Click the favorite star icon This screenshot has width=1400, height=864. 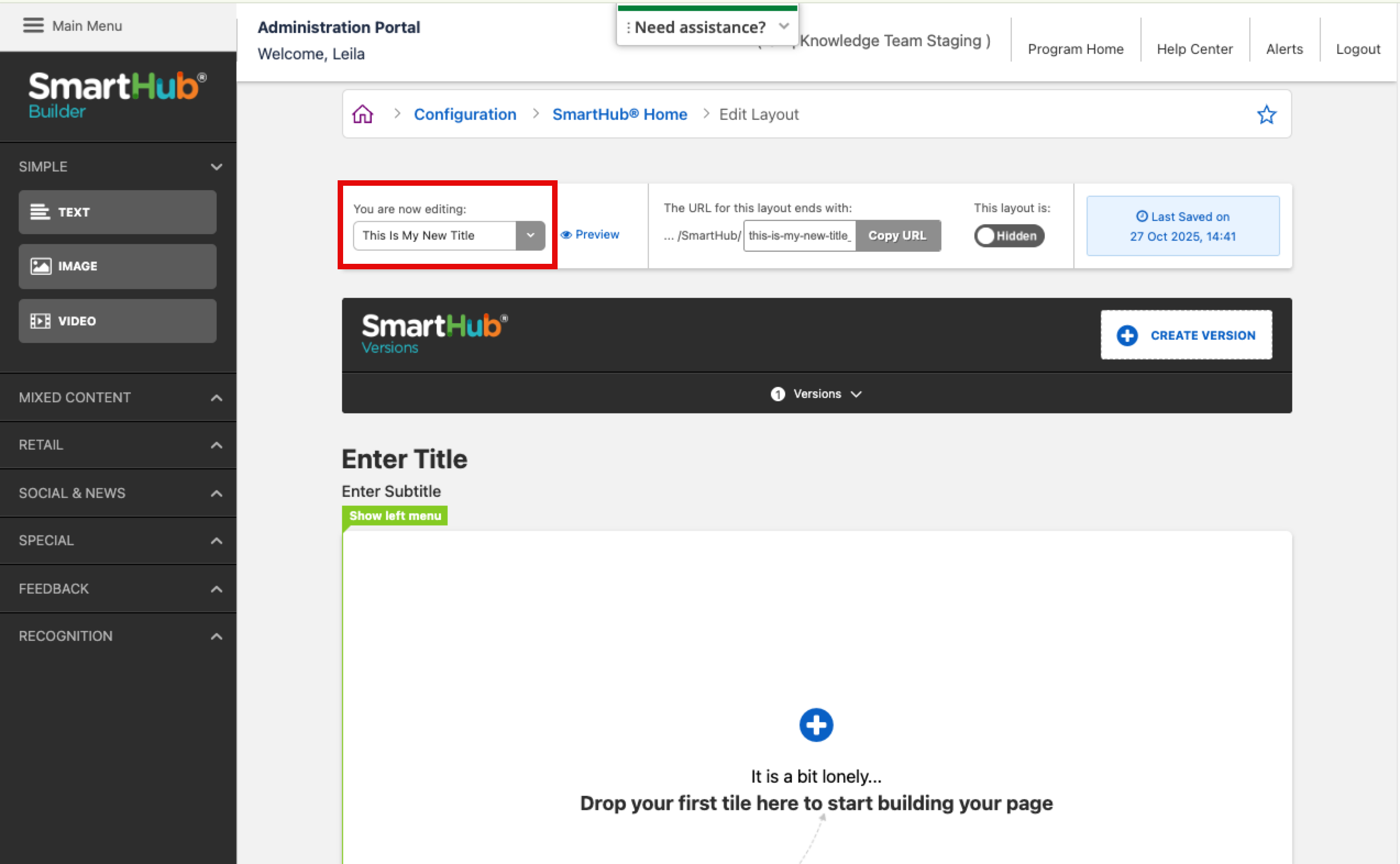pyautogui.click(x=1266, y=114)
